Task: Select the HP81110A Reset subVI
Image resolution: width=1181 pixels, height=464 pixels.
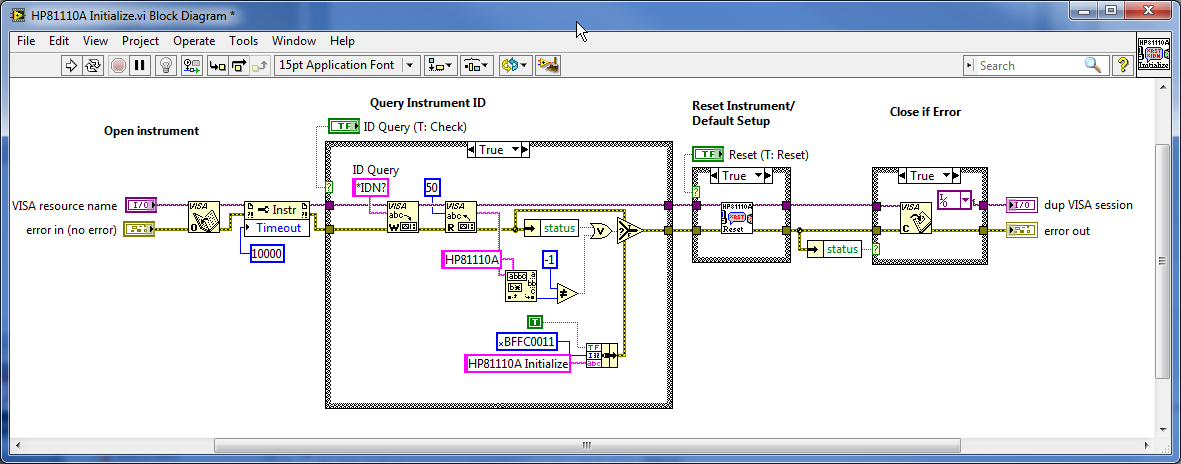Action: coord(737,218)
